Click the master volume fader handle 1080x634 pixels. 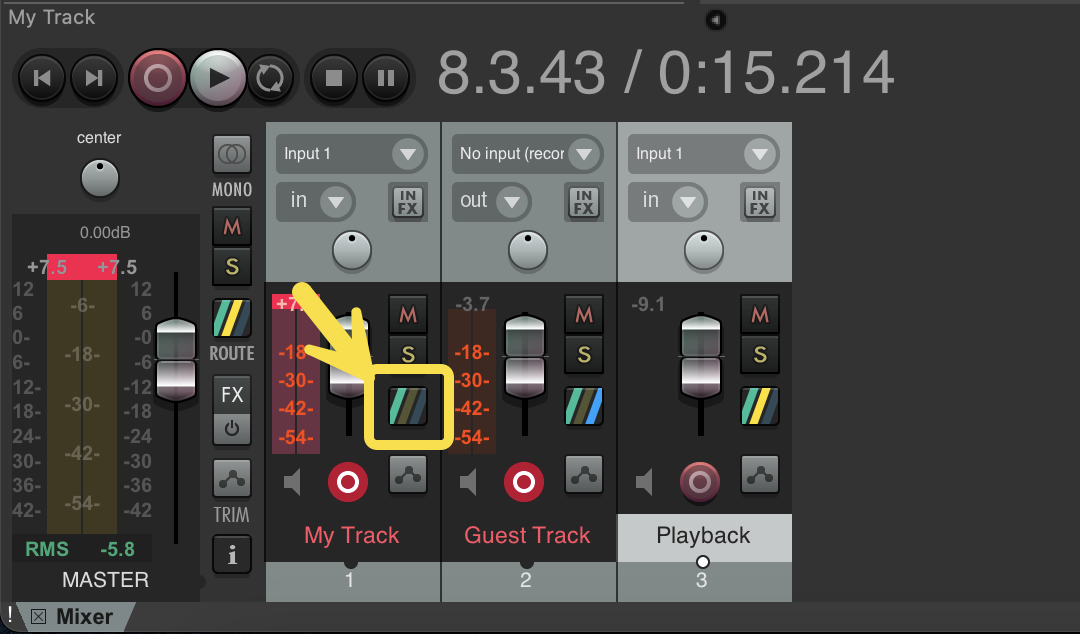click(x=176, y=360)
